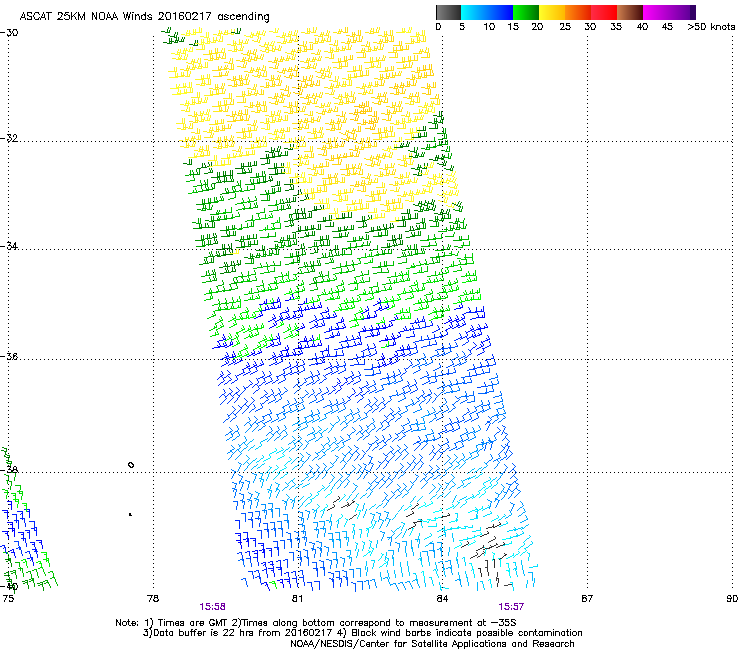Click the '-30' latitude axis label

tap(9, 33)
